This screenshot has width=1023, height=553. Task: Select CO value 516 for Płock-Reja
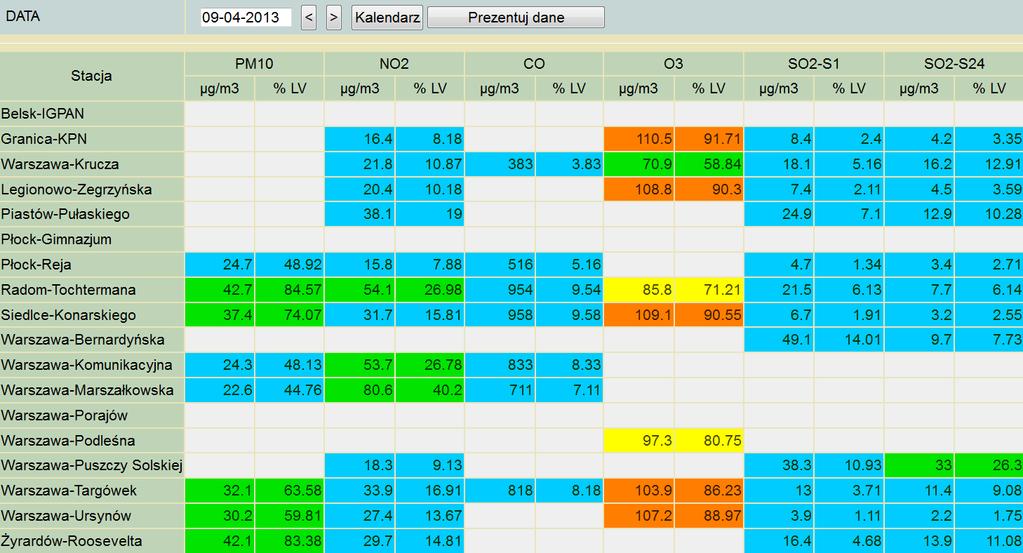click(499, 265)
